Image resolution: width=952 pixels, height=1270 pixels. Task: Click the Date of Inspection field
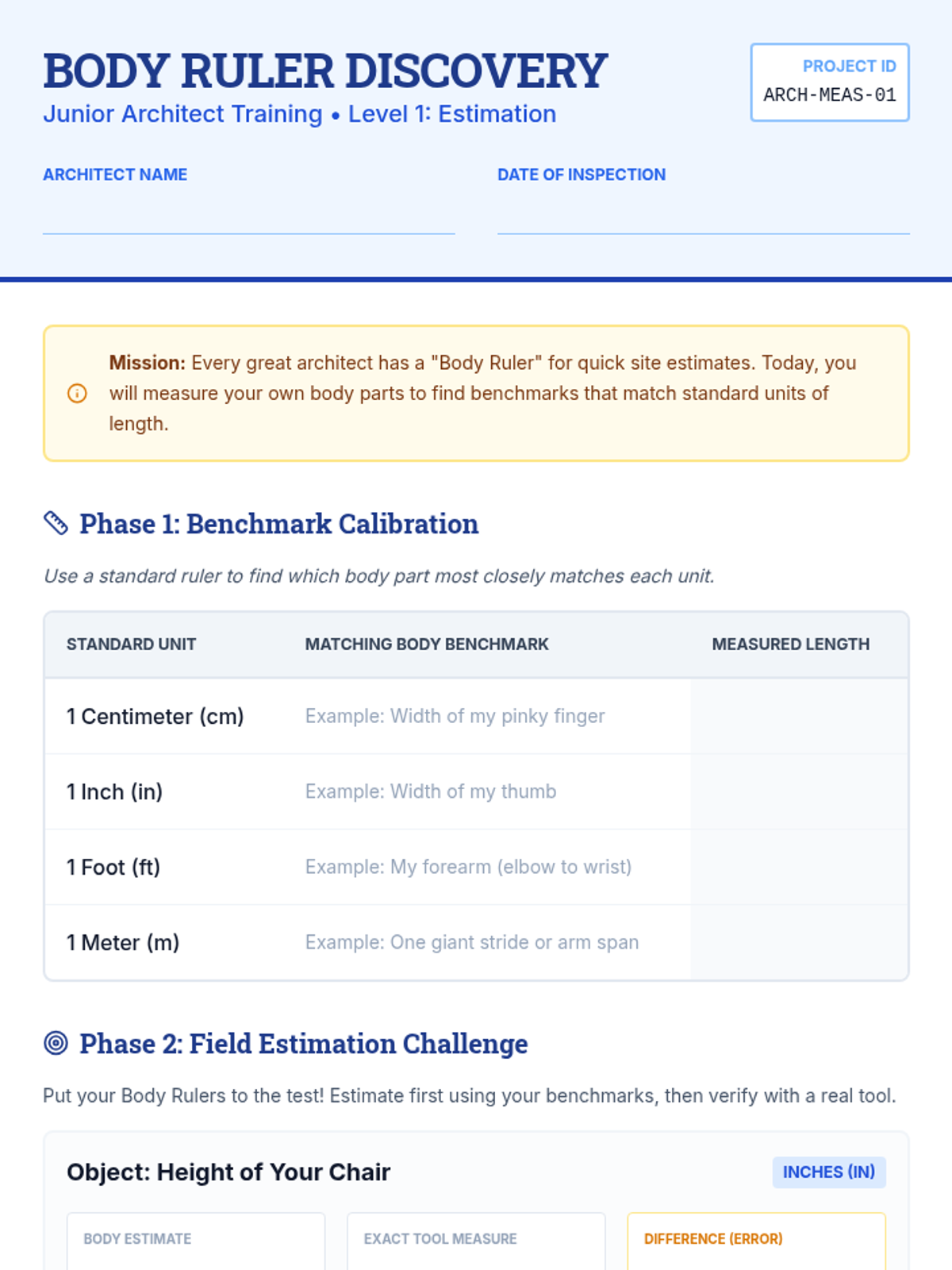pos(703,216)
